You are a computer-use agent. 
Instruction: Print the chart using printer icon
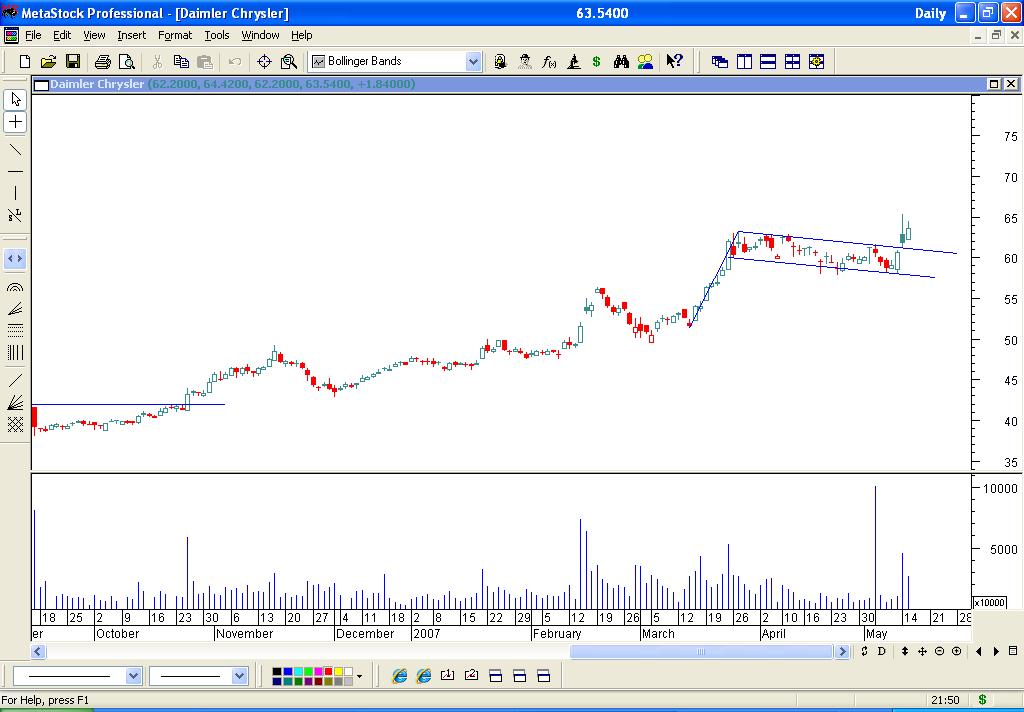pos(103,61)
